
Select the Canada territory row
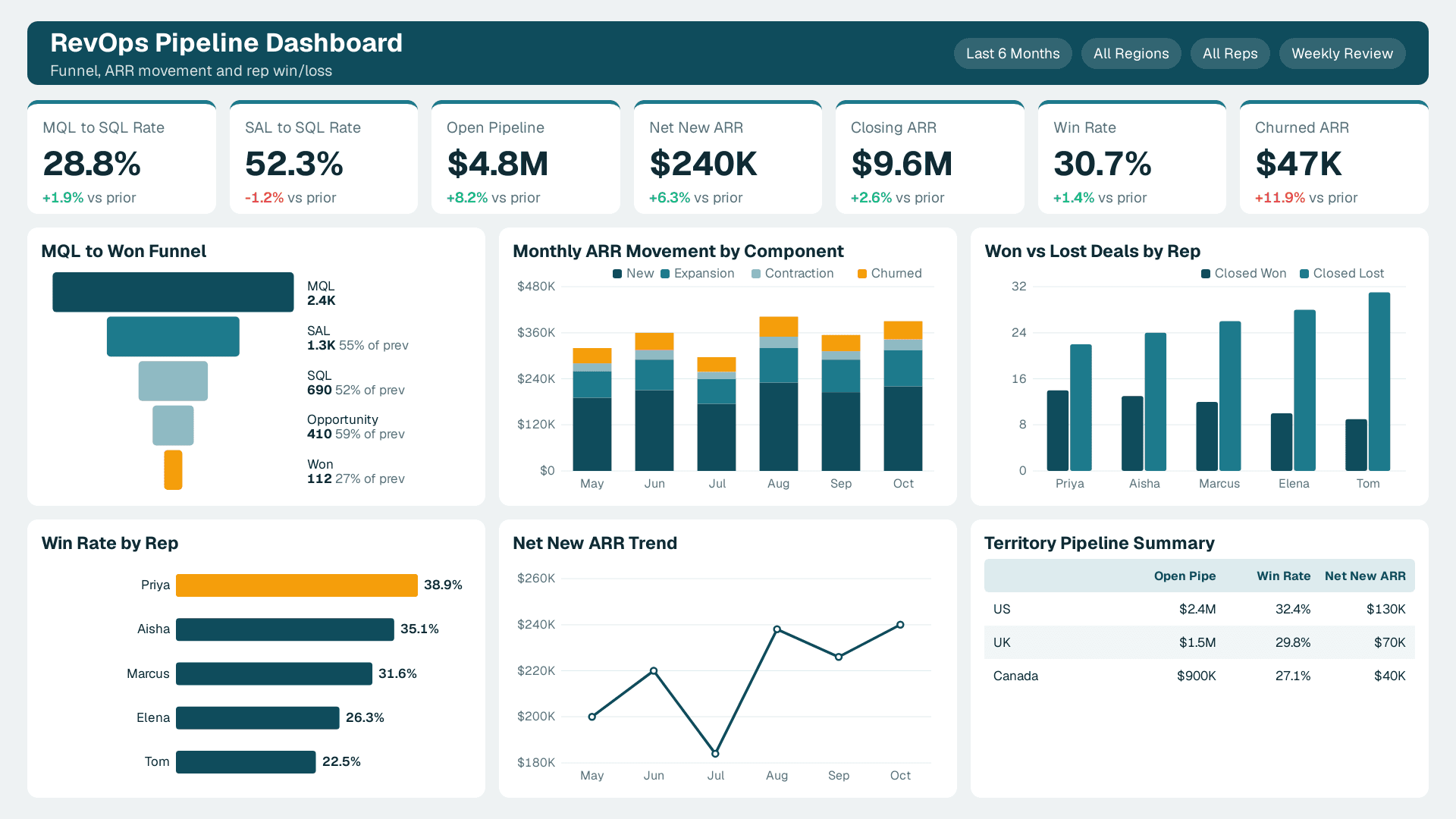click(1199, 676)
